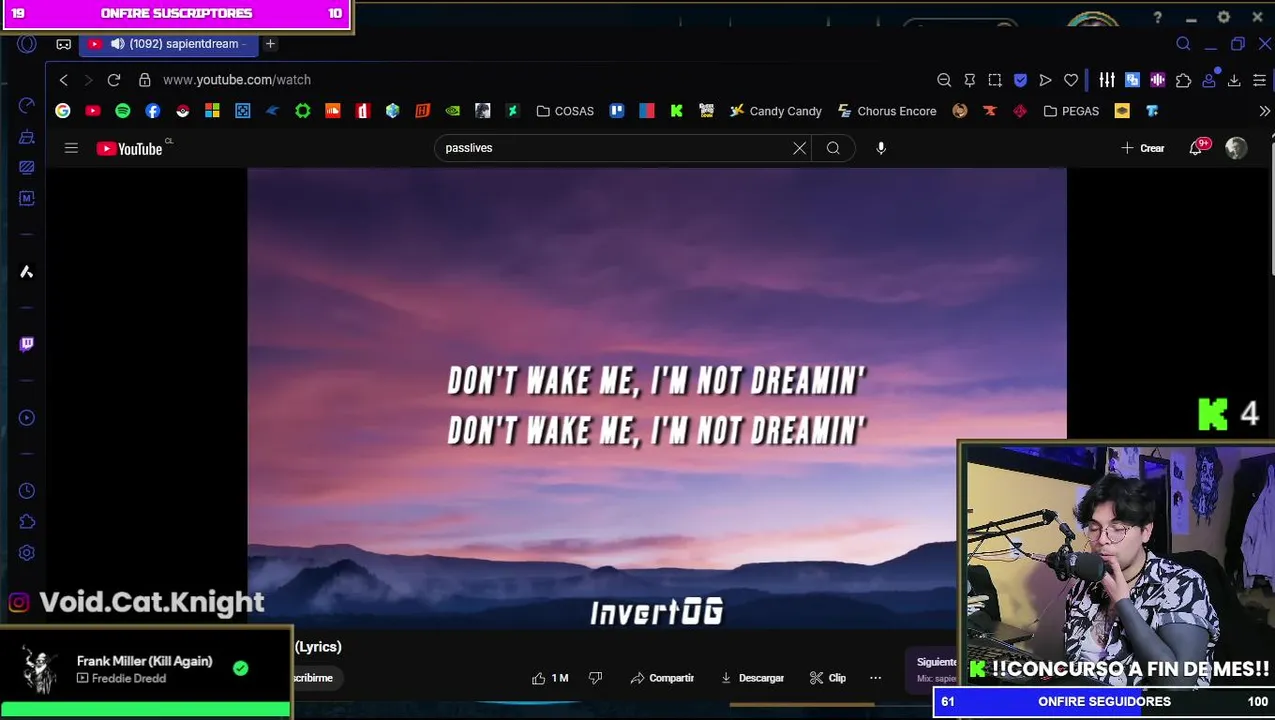
Task: Open the green Kick bookmark
Action: [x=677, y=111]
